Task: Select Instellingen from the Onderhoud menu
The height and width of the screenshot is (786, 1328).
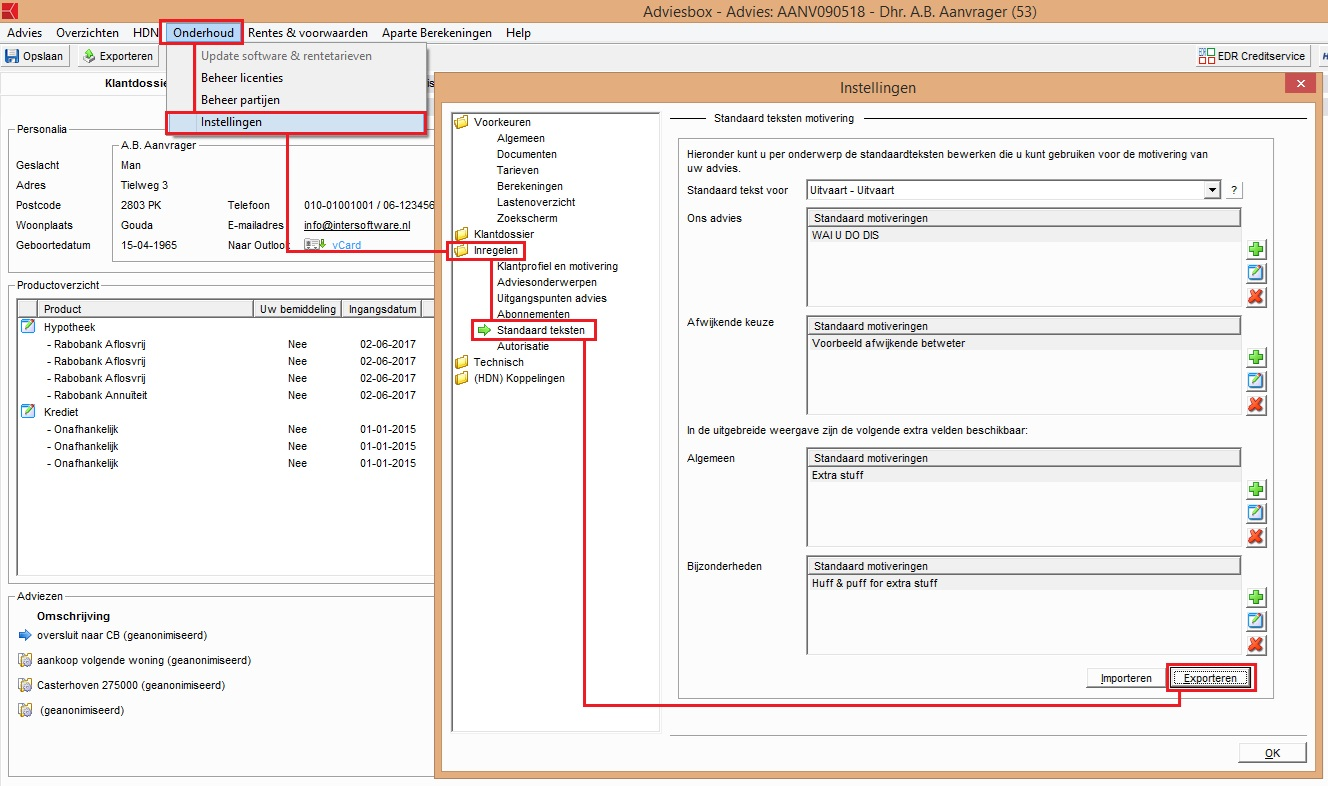Action: tap(231, 122)
